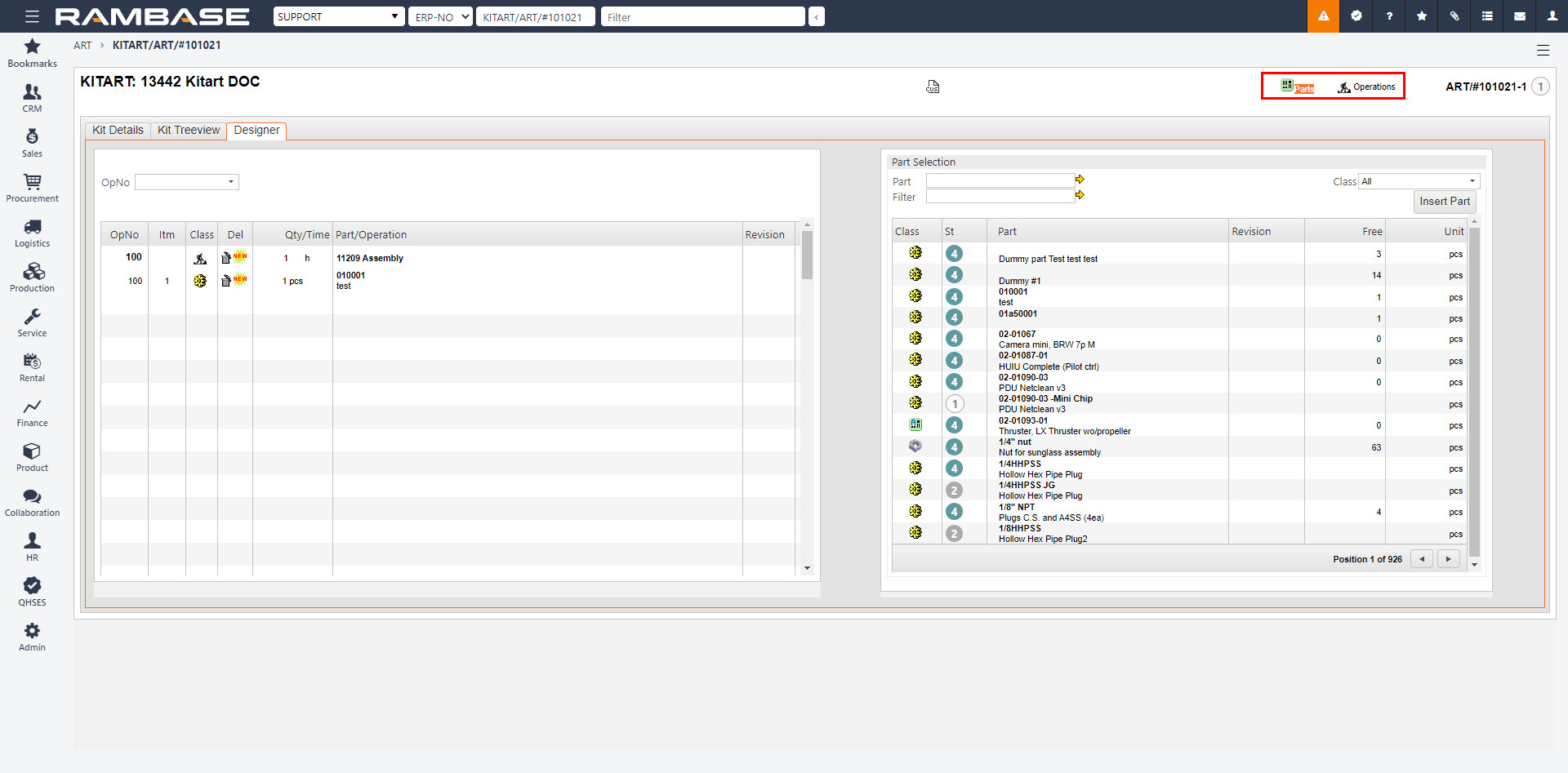Click the envelope messages icon

[1520, 16]
